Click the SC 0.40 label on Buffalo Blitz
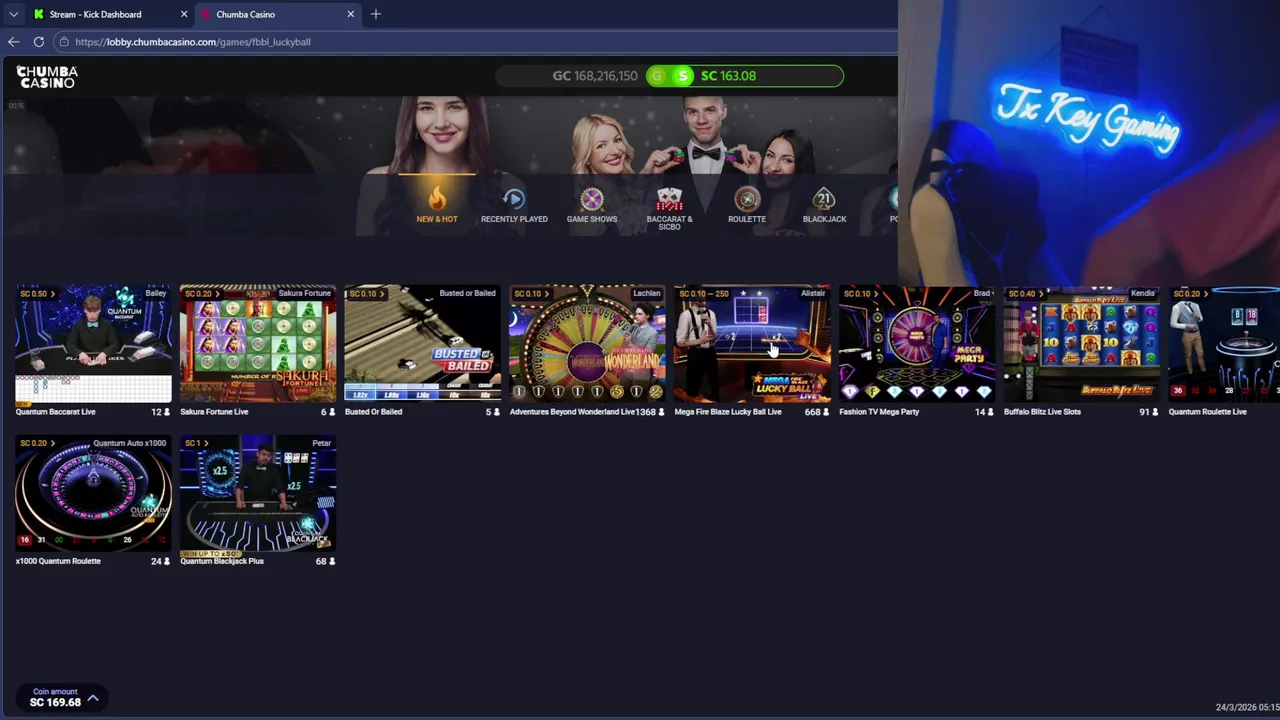Image resolution: width=1280 pixels, height=720 pixels. coord(1025,294)
